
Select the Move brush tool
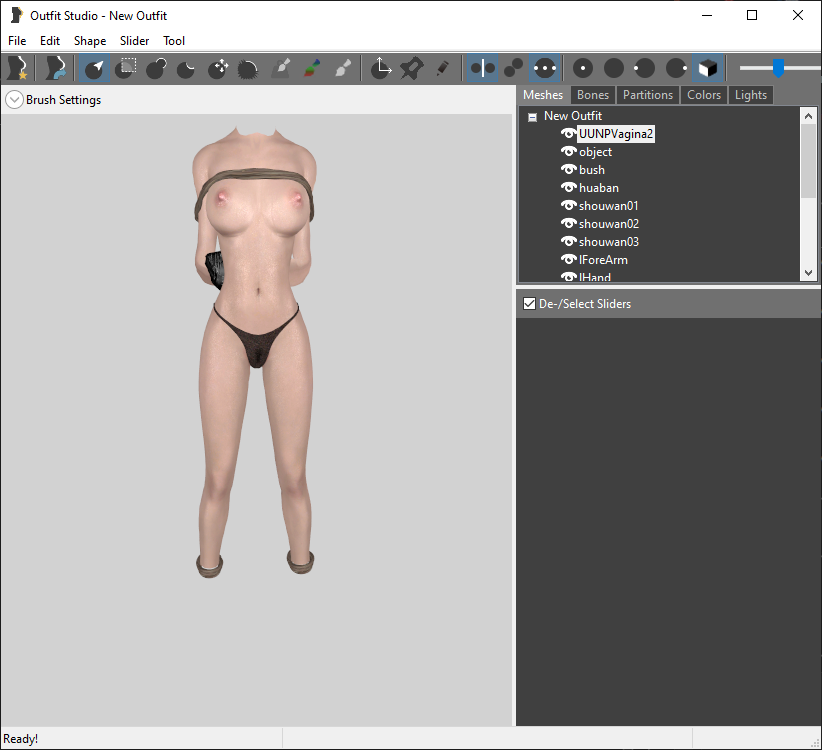click(218, 68)
